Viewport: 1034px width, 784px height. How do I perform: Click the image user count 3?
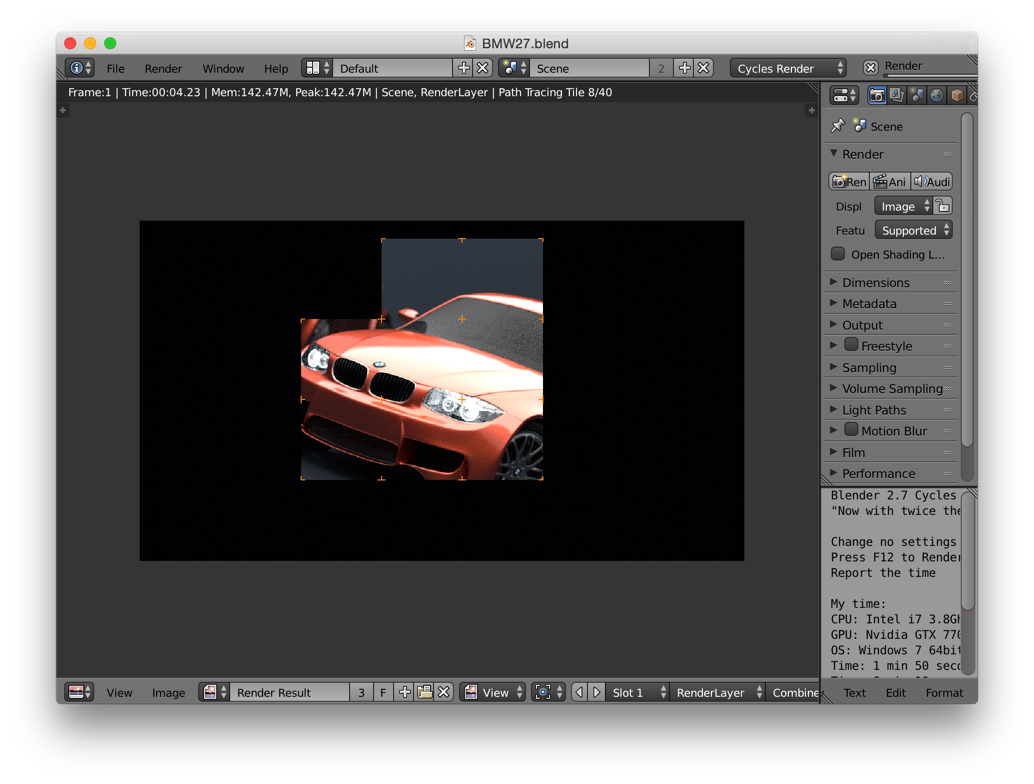click(361, 692)
